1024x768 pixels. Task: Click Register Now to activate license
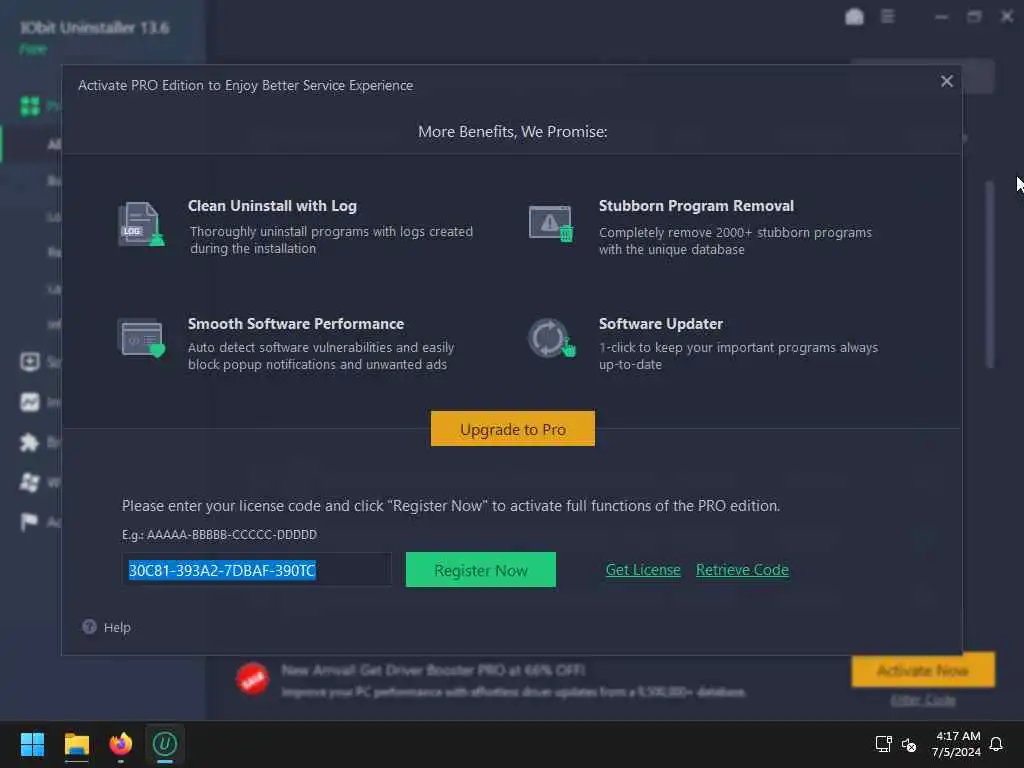481,569
